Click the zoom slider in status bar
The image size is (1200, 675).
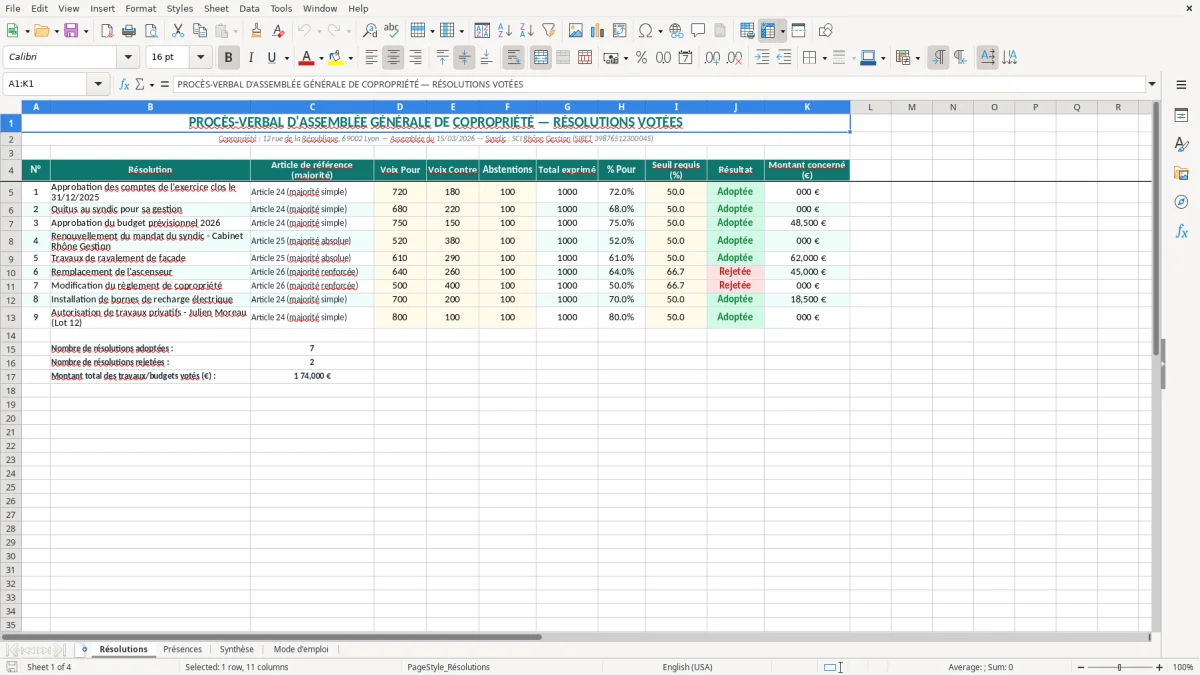click(1119, 667)
